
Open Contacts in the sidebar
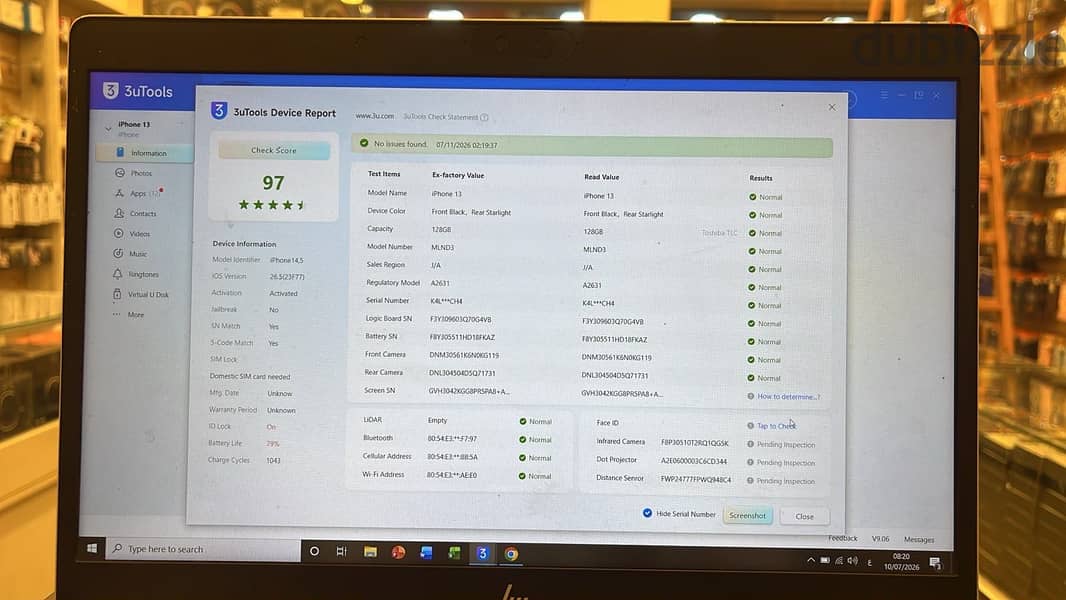click(143, 213)
